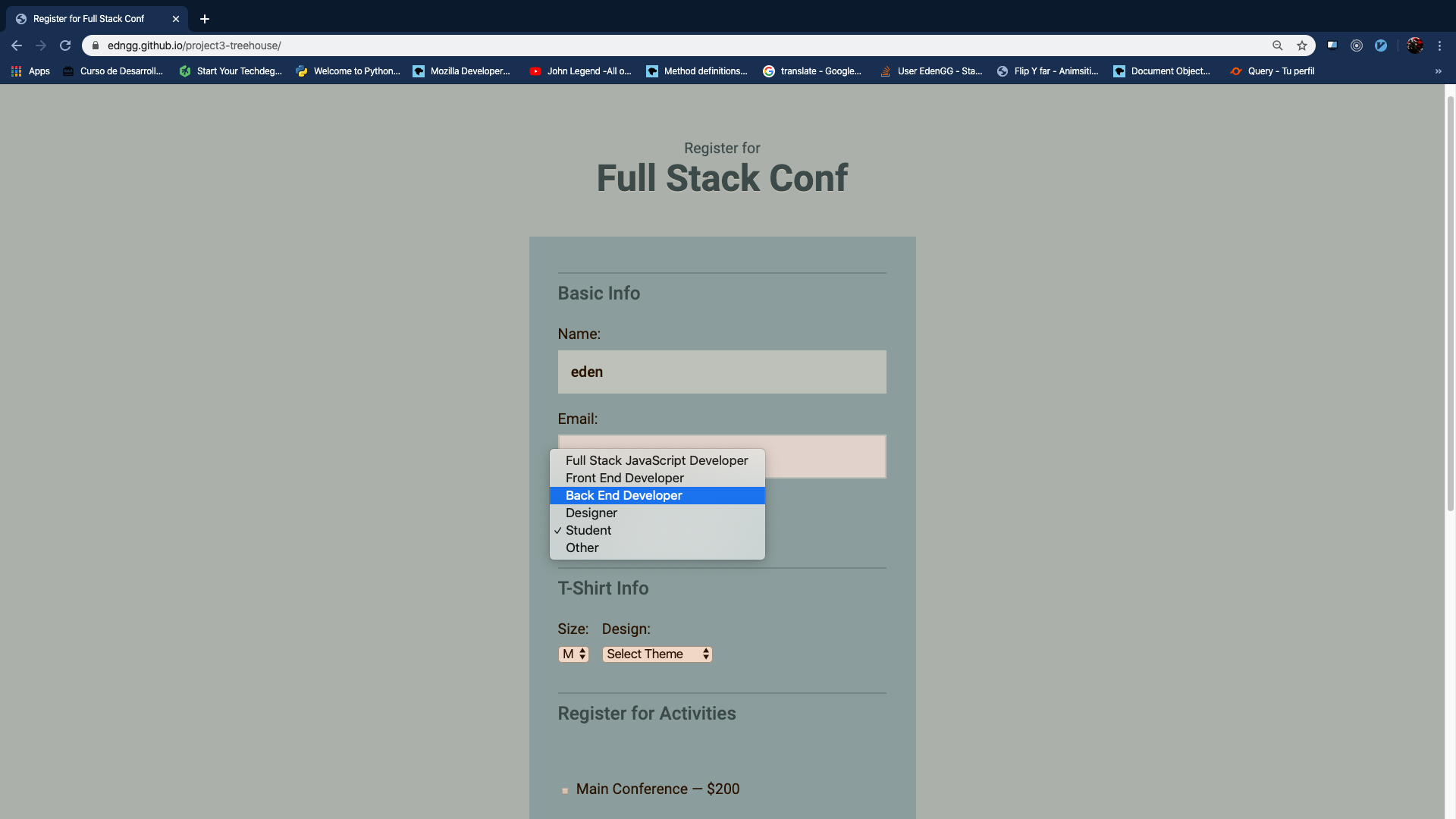This screenshot has width=1456, height=819.
Task: Click the Name input field containing eden
Action: (x=722, y=372)
